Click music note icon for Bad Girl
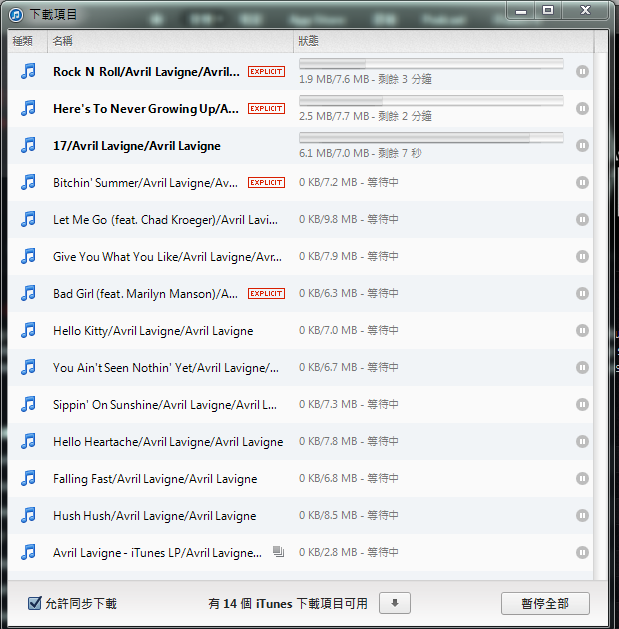 click(x=28, y=293)
